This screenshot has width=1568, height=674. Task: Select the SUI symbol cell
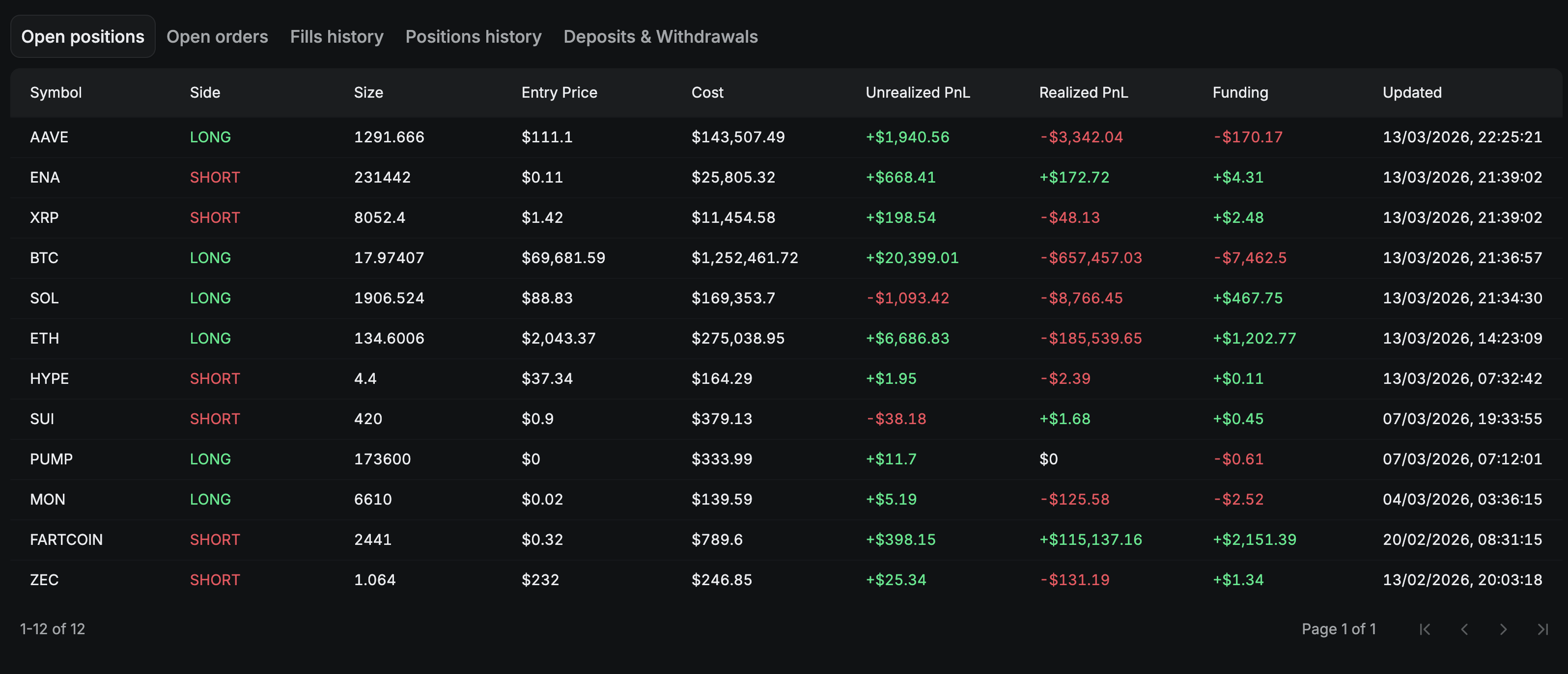point(42,419)
